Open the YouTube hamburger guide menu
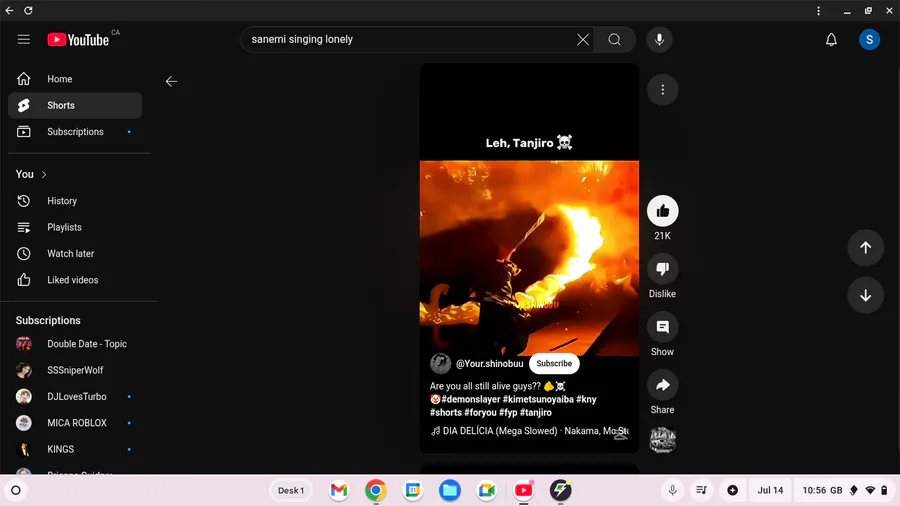 [x=24, y=40]
